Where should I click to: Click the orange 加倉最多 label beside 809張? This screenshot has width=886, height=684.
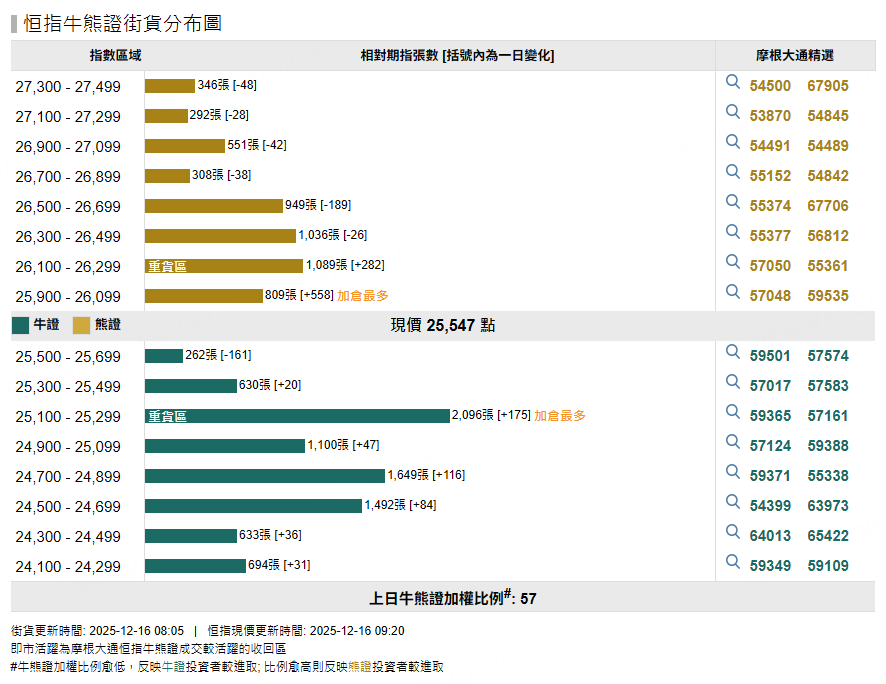[363, 295]
